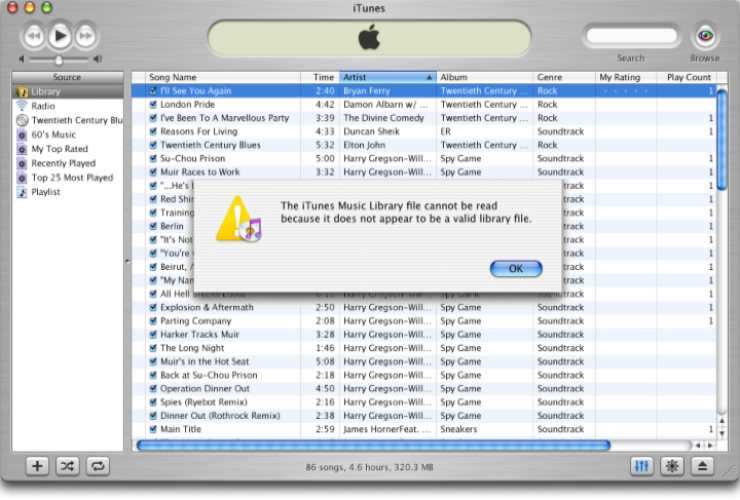Open the My Top Rated playlist
This screenshot has height=500, width=740.
coord(67,149)
